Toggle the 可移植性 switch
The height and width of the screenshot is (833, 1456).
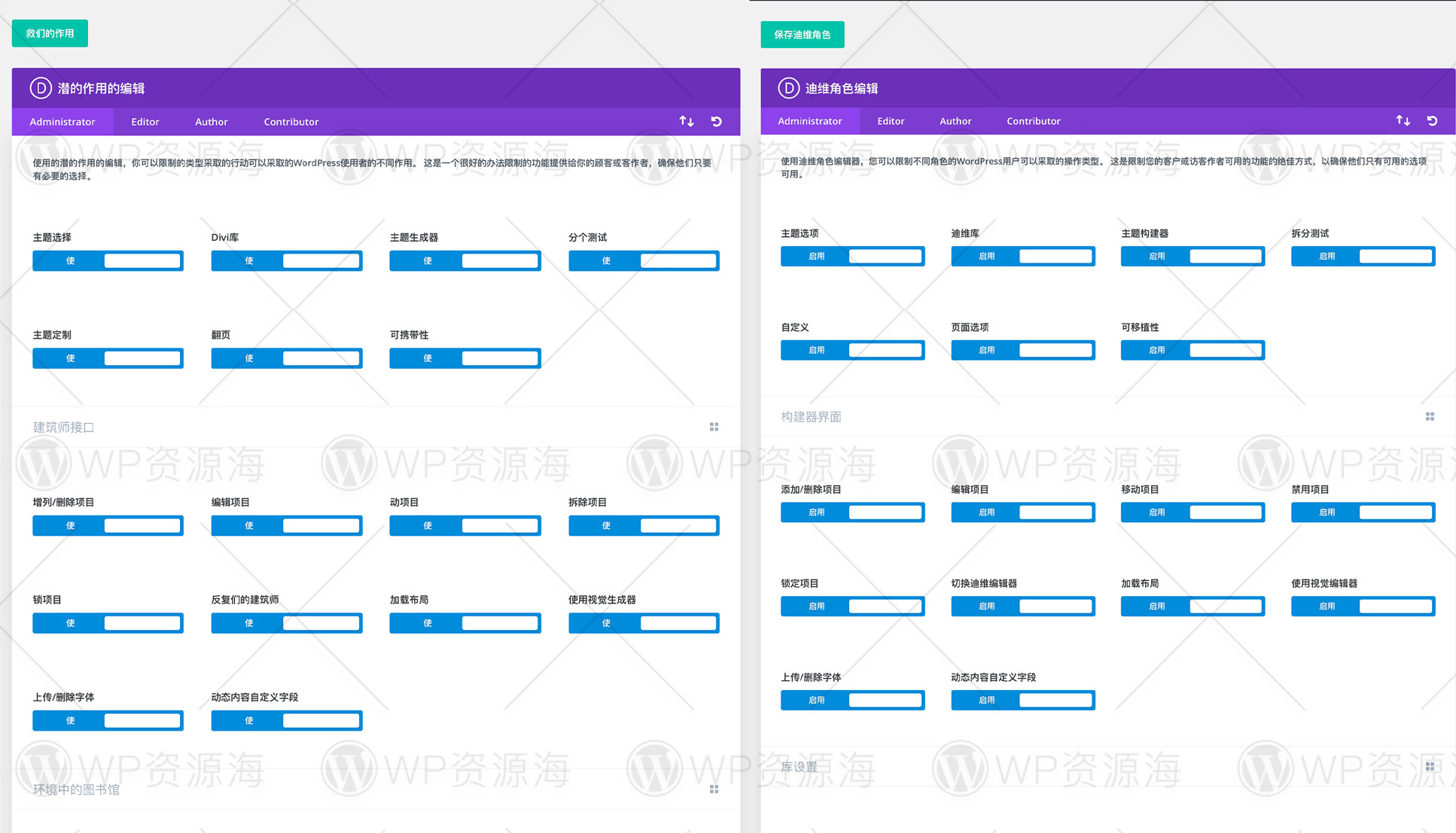pyautogui.click(x=1193, y=350)
